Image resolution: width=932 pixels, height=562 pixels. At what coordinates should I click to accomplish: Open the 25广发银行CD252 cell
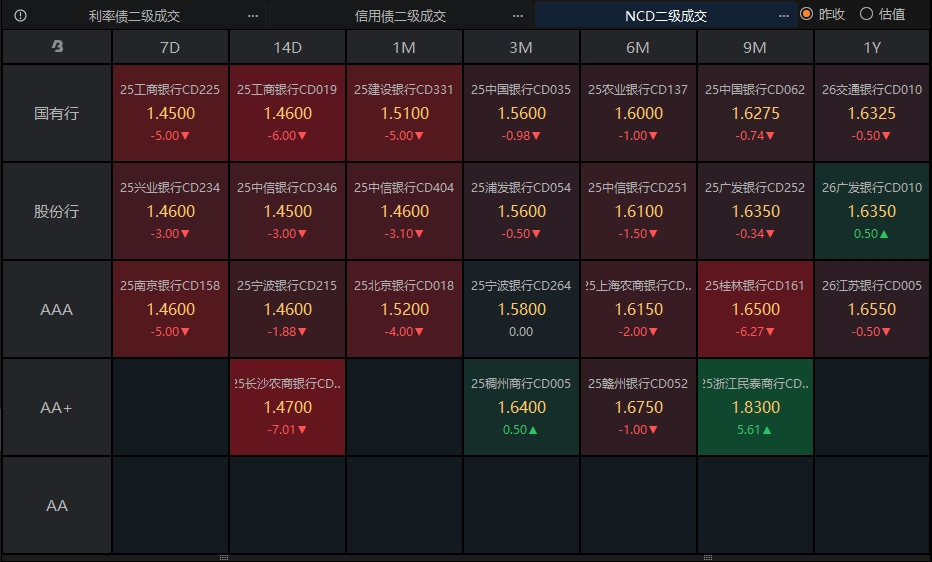(755, 211)
